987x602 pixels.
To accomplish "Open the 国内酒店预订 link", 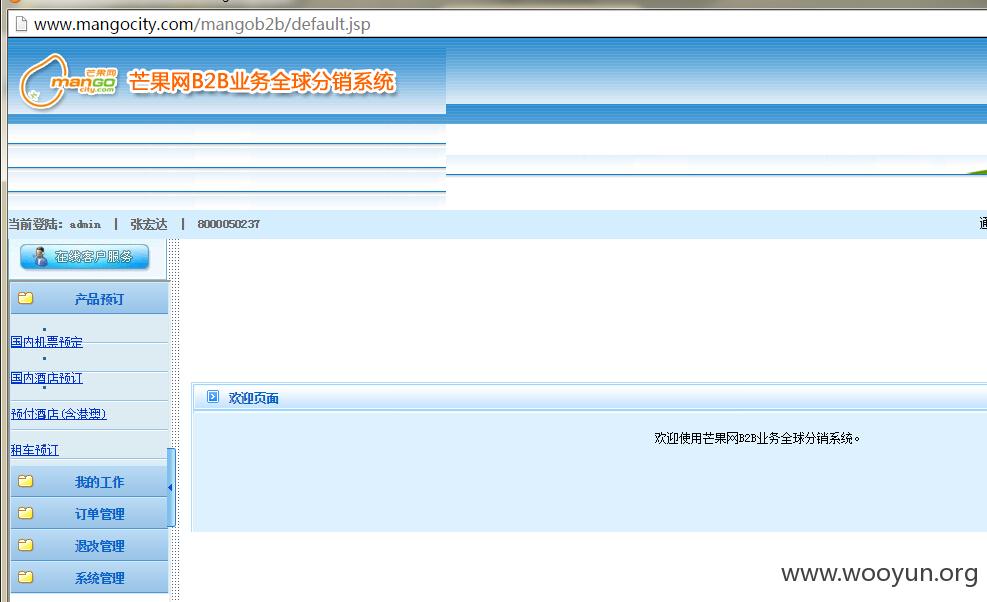I will pyautogui.click(x=47, y=378).
